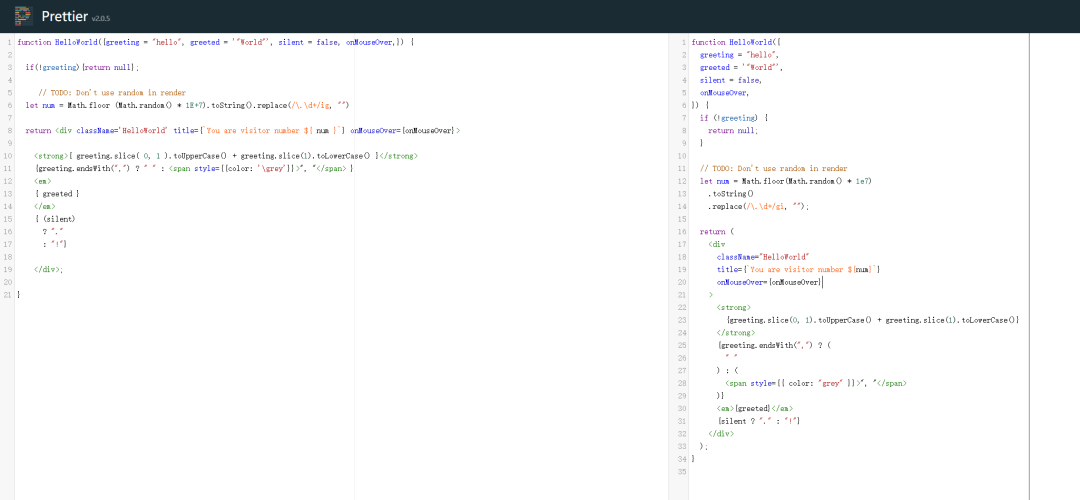Click the '? "."' line in input editor
The height and width of the screenshot is (500, 1080).
click(53, 231)
